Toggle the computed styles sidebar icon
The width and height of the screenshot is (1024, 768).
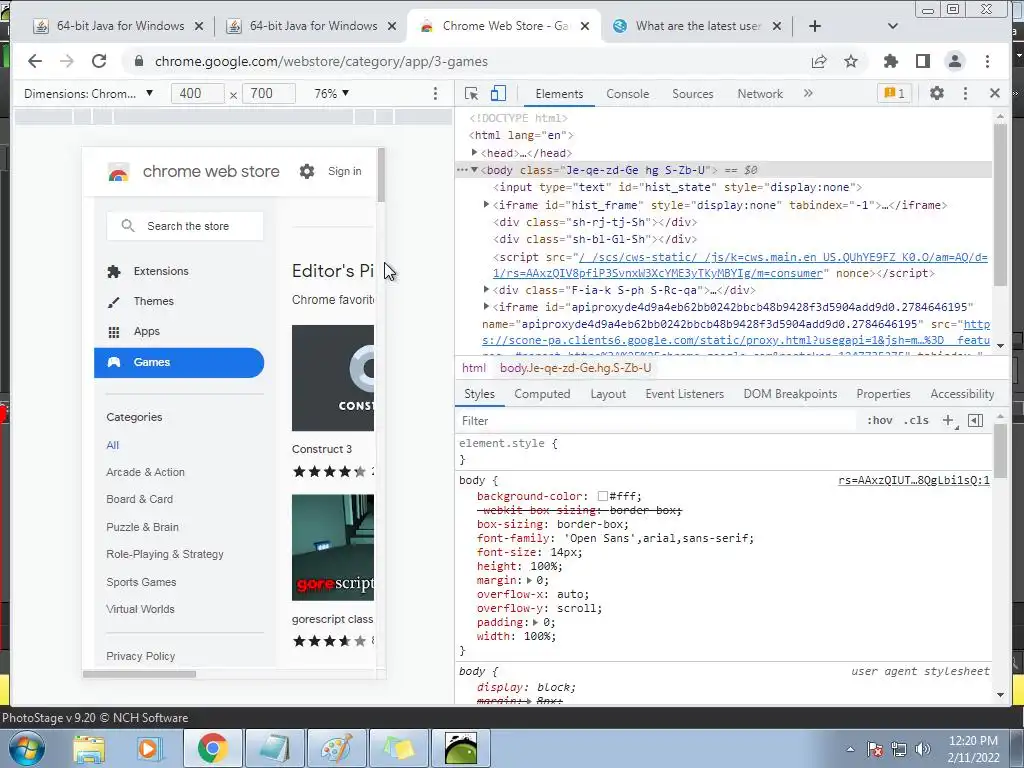[976, 421]
